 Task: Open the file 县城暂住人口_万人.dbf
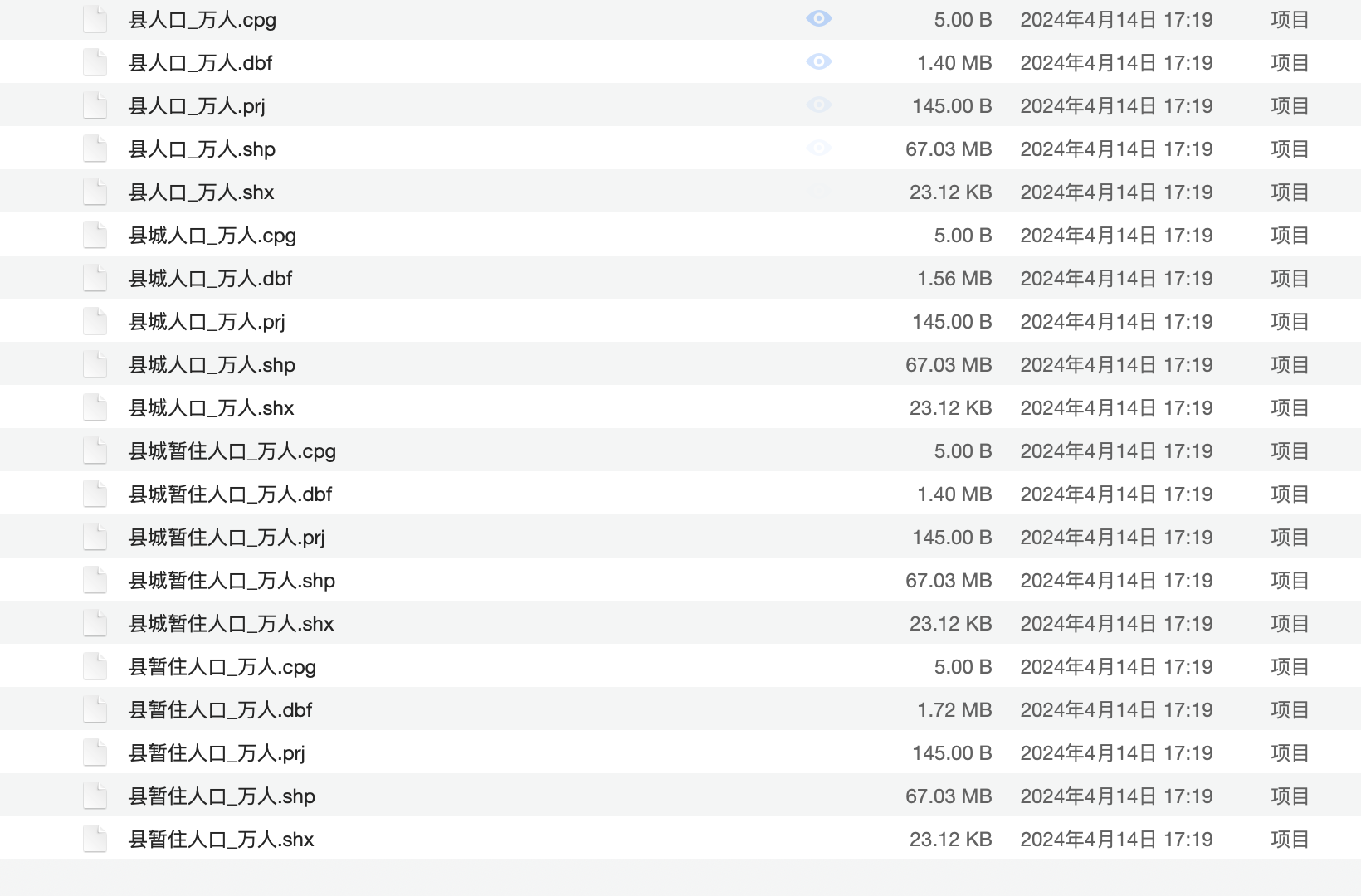click(231, 494)
